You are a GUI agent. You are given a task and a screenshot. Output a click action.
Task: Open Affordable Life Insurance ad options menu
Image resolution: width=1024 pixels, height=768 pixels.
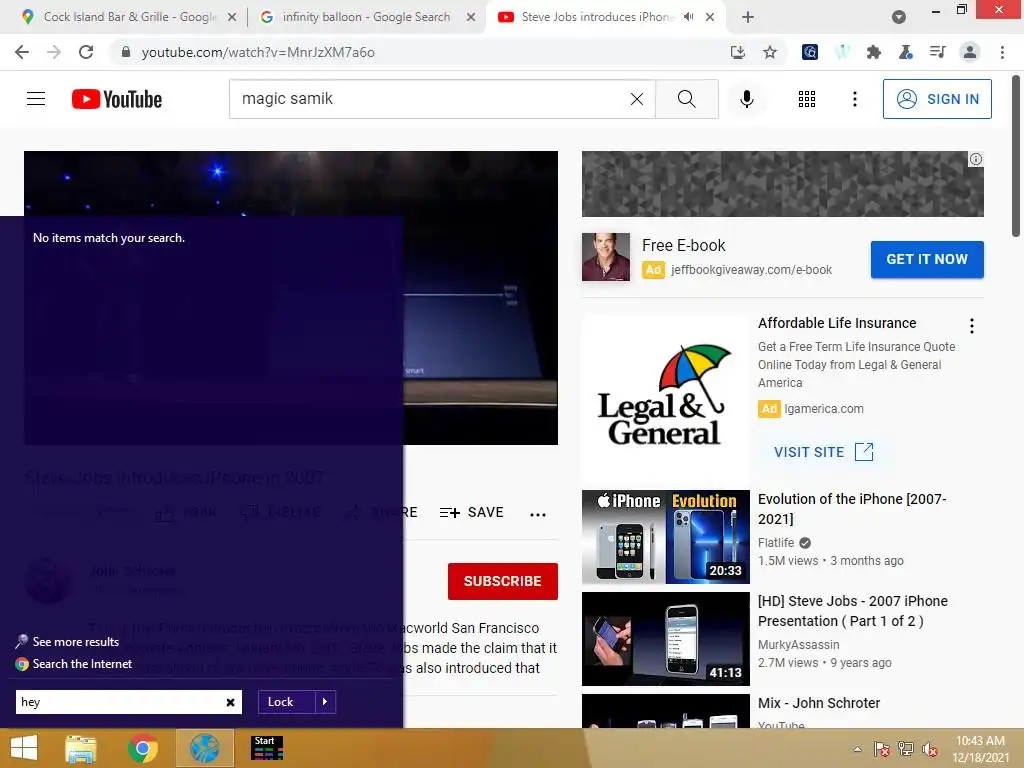click(x=972, y=326)
